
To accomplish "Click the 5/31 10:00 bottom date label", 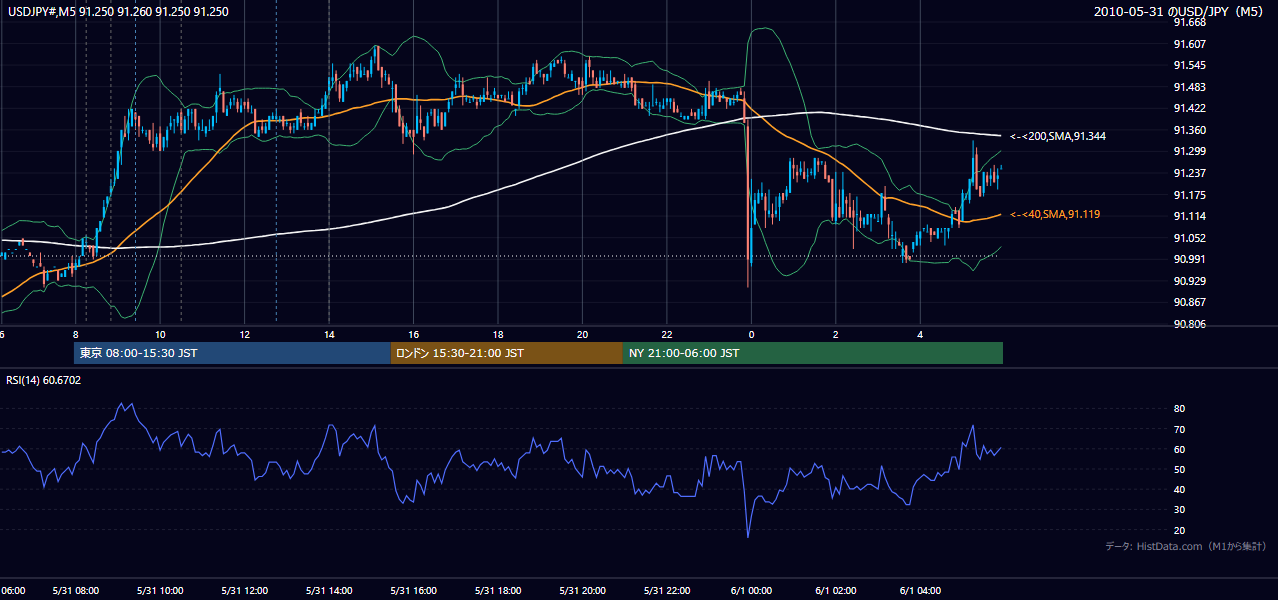I will (160, 591).
